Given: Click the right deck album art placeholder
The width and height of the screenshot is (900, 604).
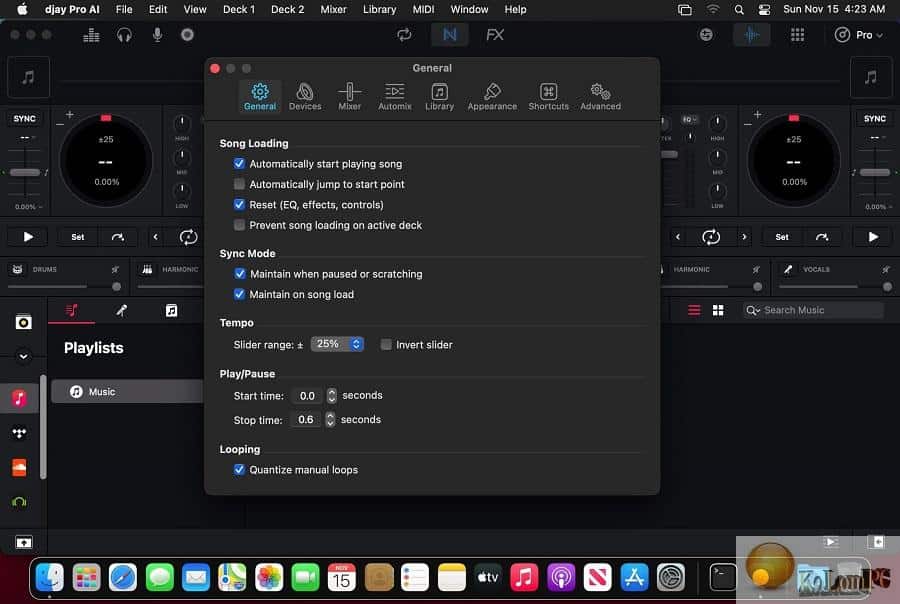Looking at the screenshot, I should pyautogui.click(x=871, y=77).
